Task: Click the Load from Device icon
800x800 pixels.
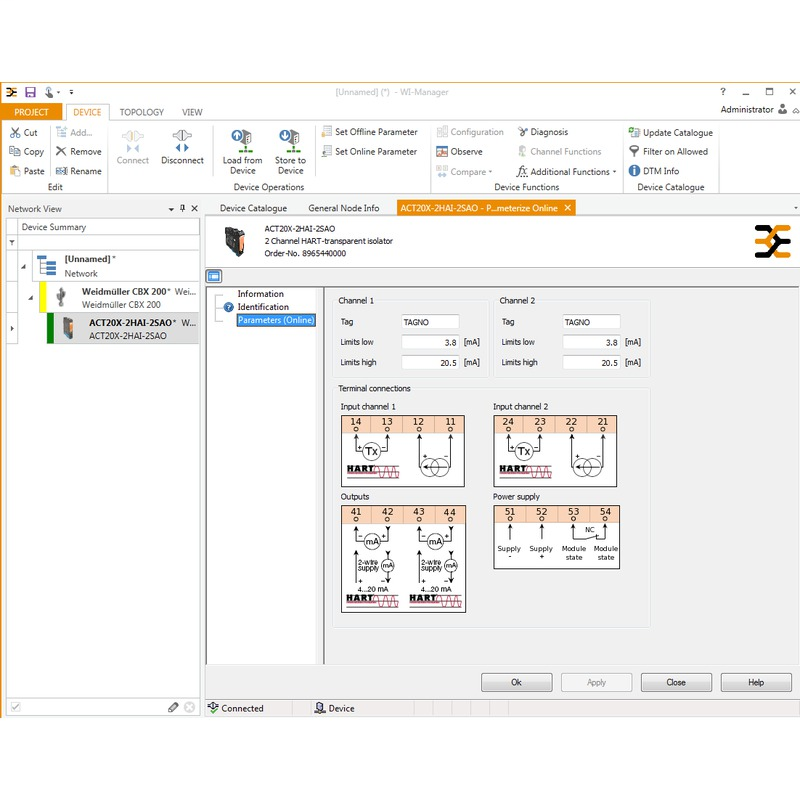Action: pyautogui.click(x=242, y=141)
